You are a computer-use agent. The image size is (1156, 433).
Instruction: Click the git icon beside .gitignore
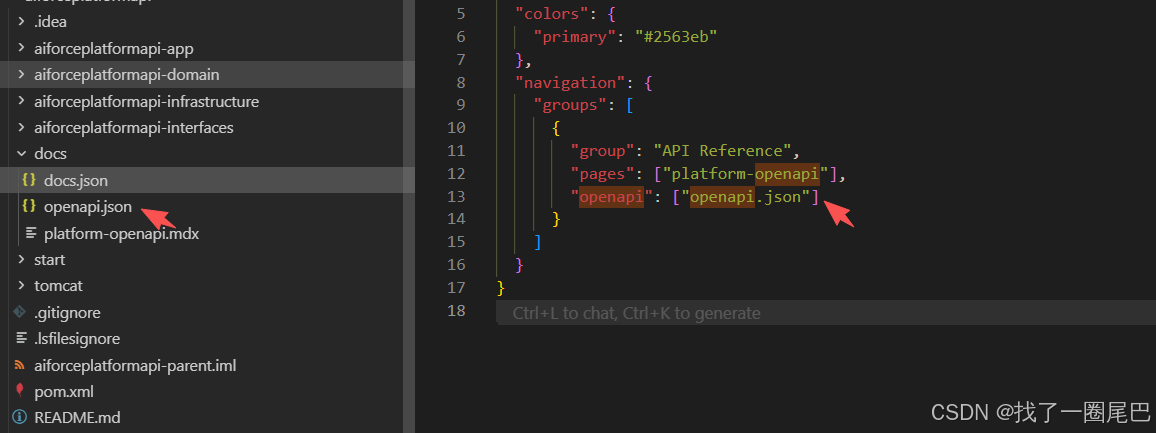(20, 312)
